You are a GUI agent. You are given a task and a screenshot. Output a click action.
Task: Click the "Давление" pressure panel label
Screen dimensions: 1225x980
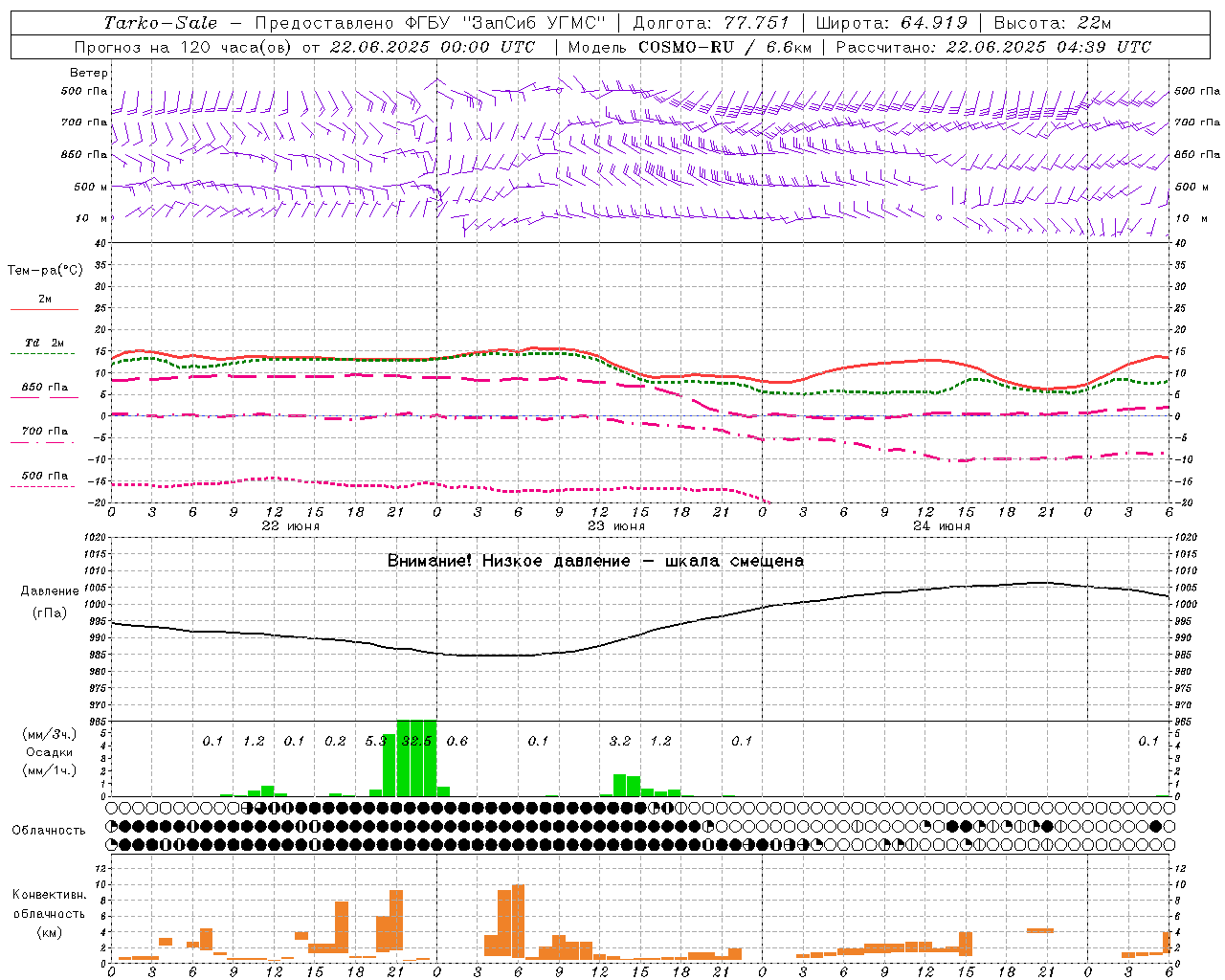[50, 591]
